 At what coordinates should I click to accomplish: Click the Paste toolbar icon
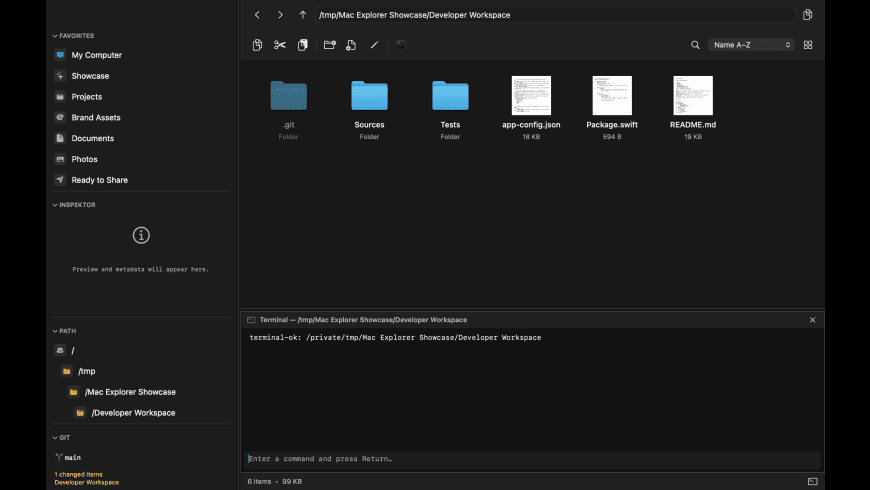tap(302, 45)
